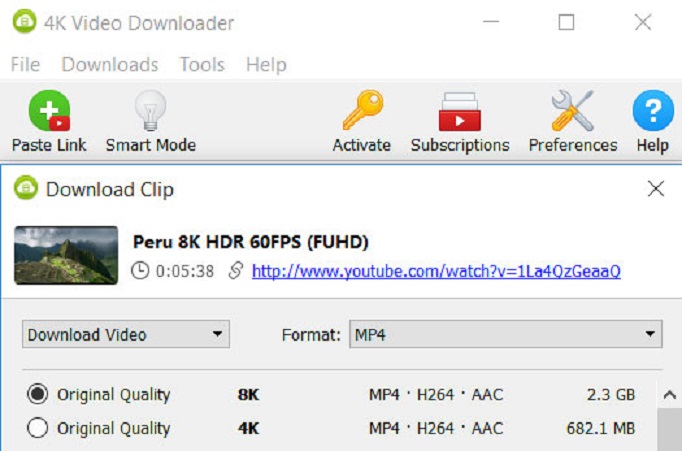Open the Downloads menu
This screenshot has height=451, width=682.
coord(110,65)
